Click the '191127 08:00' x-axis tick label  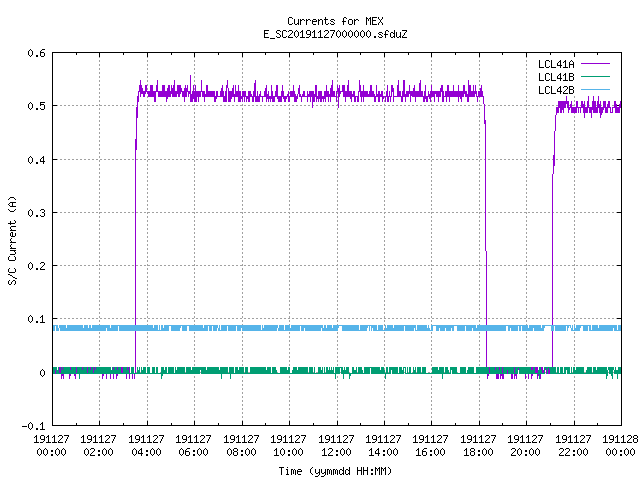click(241, 446)
